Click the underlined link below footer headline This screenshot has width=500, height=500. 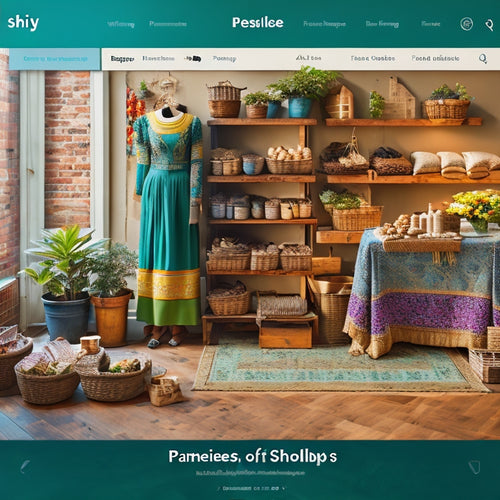point(250,473)
